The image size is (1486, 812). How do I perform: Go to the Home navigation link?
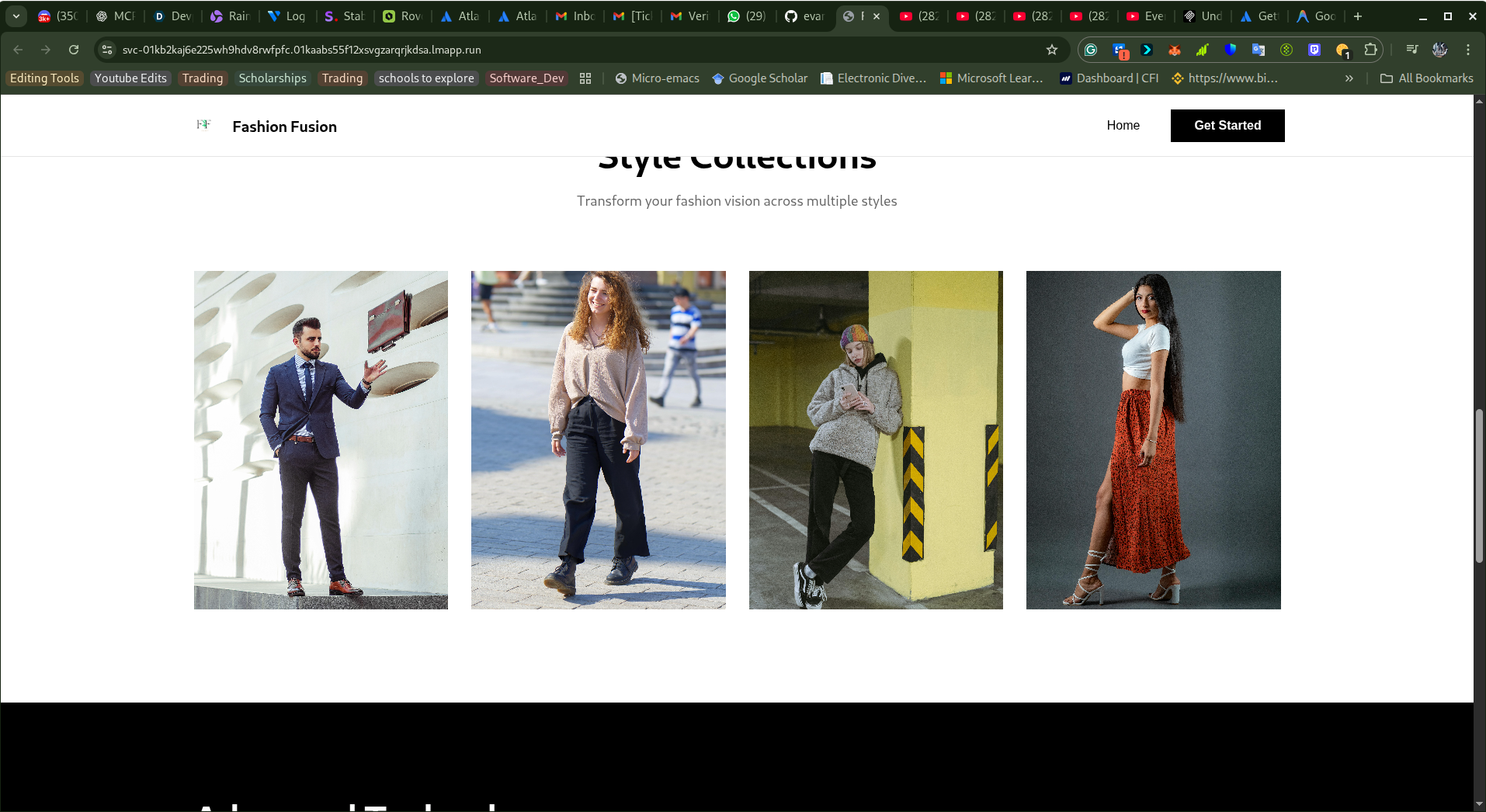1123,126
